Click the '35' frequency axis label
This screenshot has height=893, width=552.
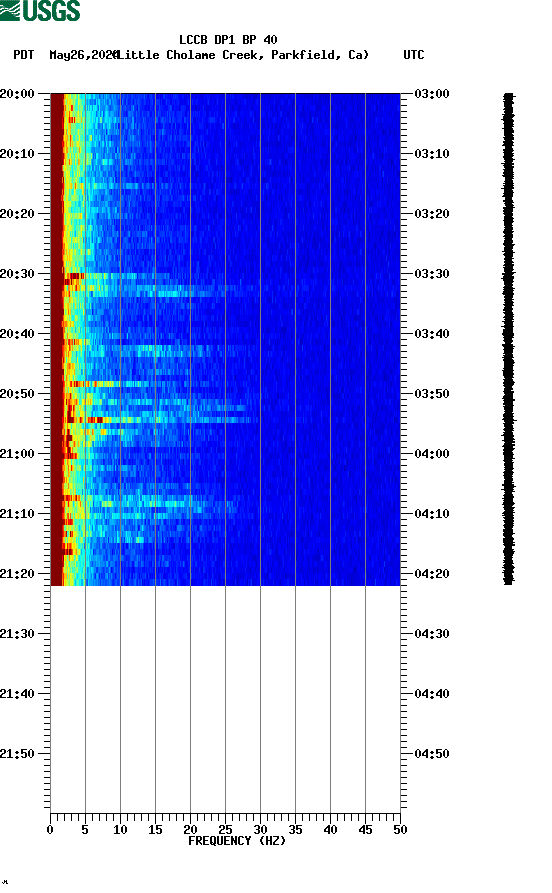(x=295, y=830)
